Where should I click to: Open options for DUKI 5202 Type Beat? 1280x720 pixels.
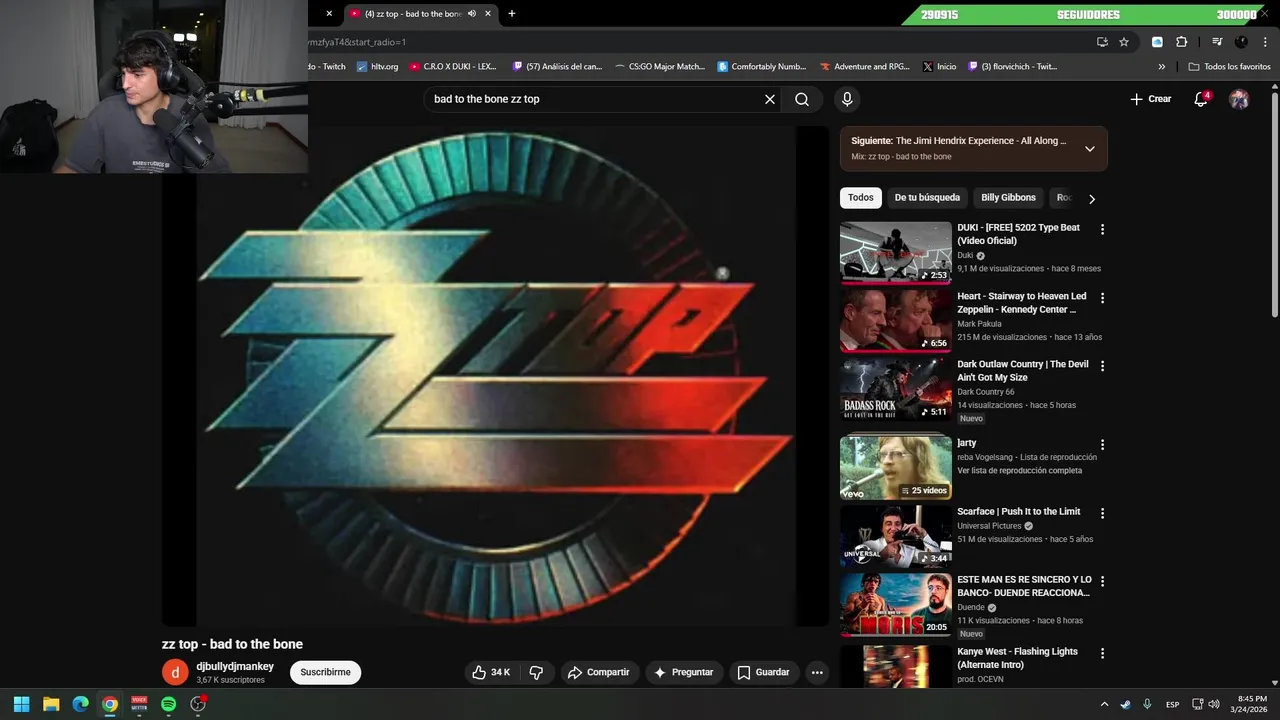tap(1102, 229)
